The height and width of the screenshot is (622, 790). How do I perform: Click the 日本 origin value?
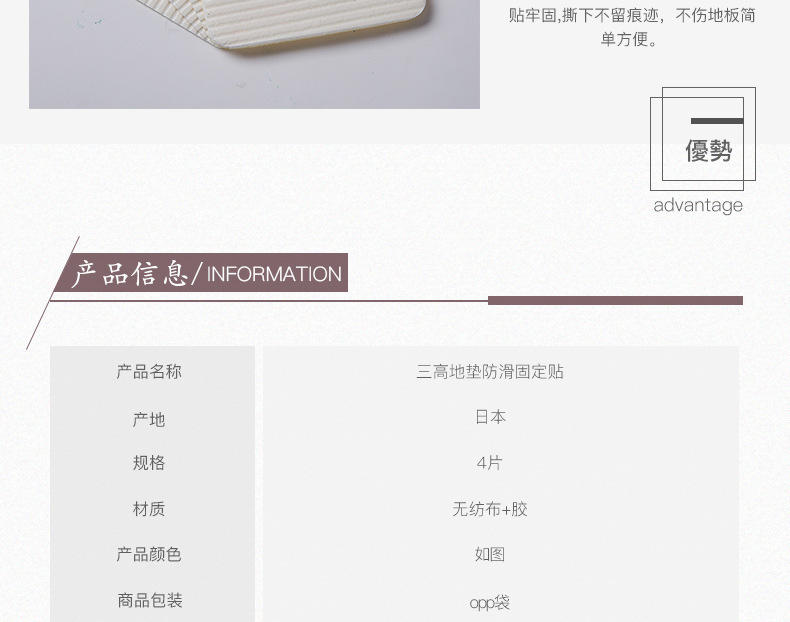tap(490, 417)
